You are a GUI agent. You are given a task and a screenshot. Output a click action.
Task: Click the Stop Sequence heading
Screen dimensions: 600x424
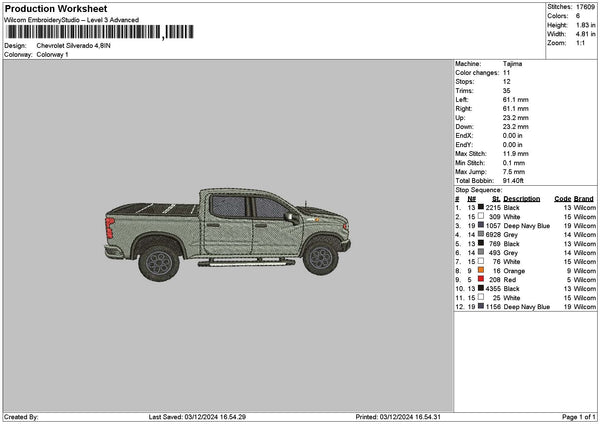(478, 189)
